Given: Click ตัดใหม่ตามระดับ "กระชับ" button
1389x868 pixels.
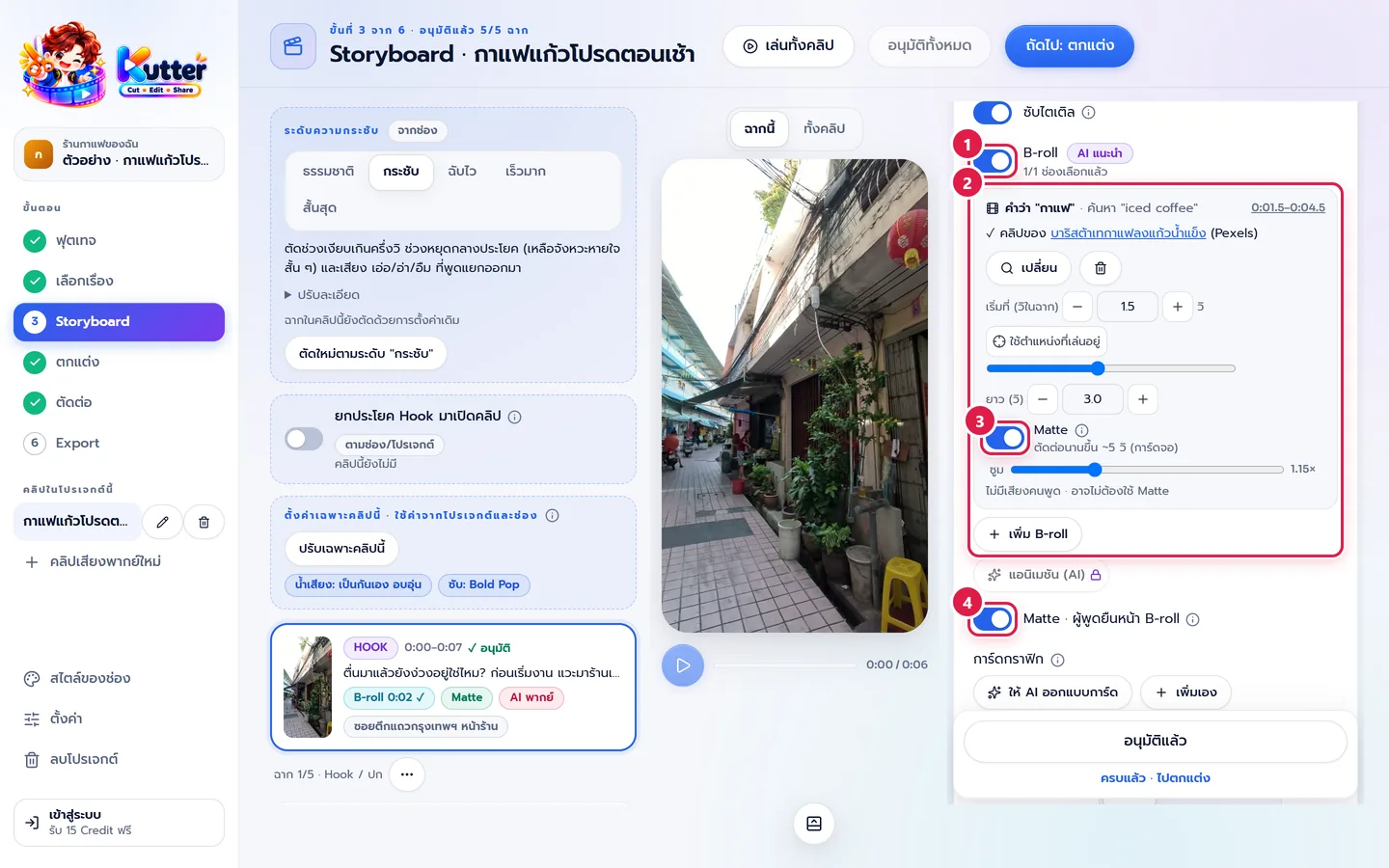Looking at the screenshot, I should (366, 354).
